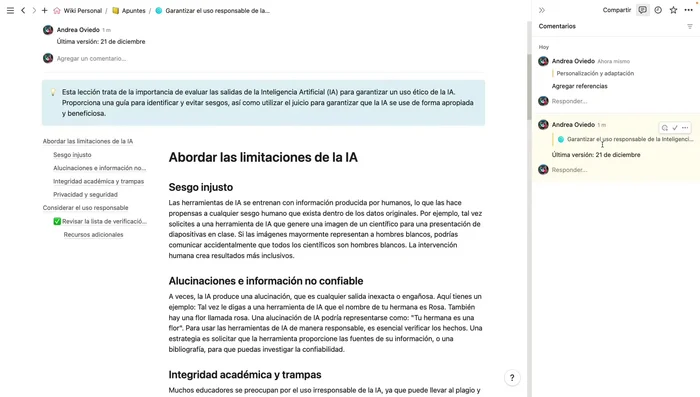Collapse the comments sidebar with double chevron
The image size is (700, 397).
(x=542, y=10)
